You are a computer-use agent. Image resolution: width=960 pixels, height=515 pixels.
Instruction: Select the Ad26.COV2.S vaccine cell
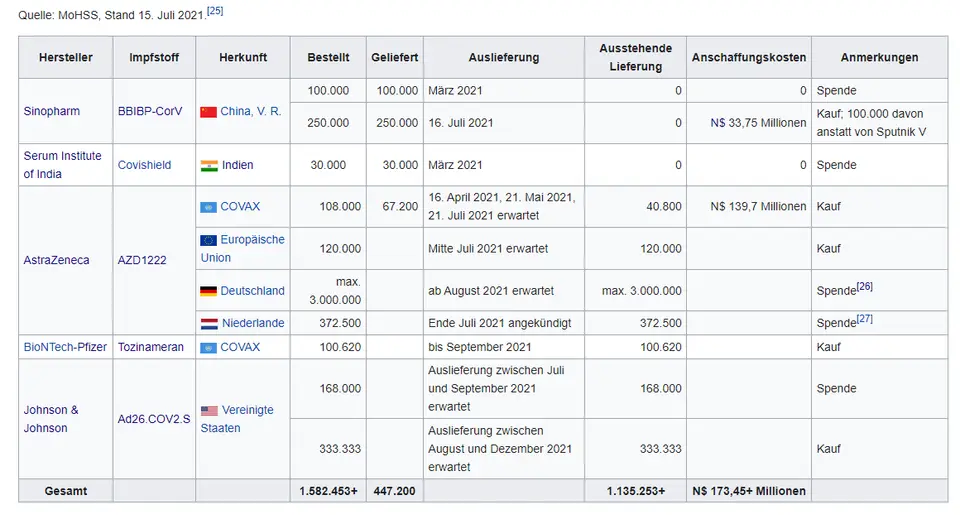pos(154,419)
